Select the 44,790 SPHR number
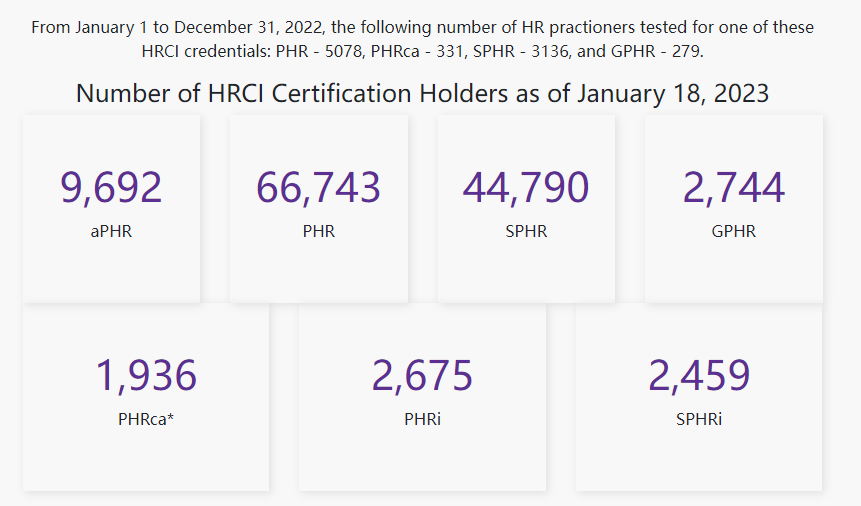 [526, 187]
